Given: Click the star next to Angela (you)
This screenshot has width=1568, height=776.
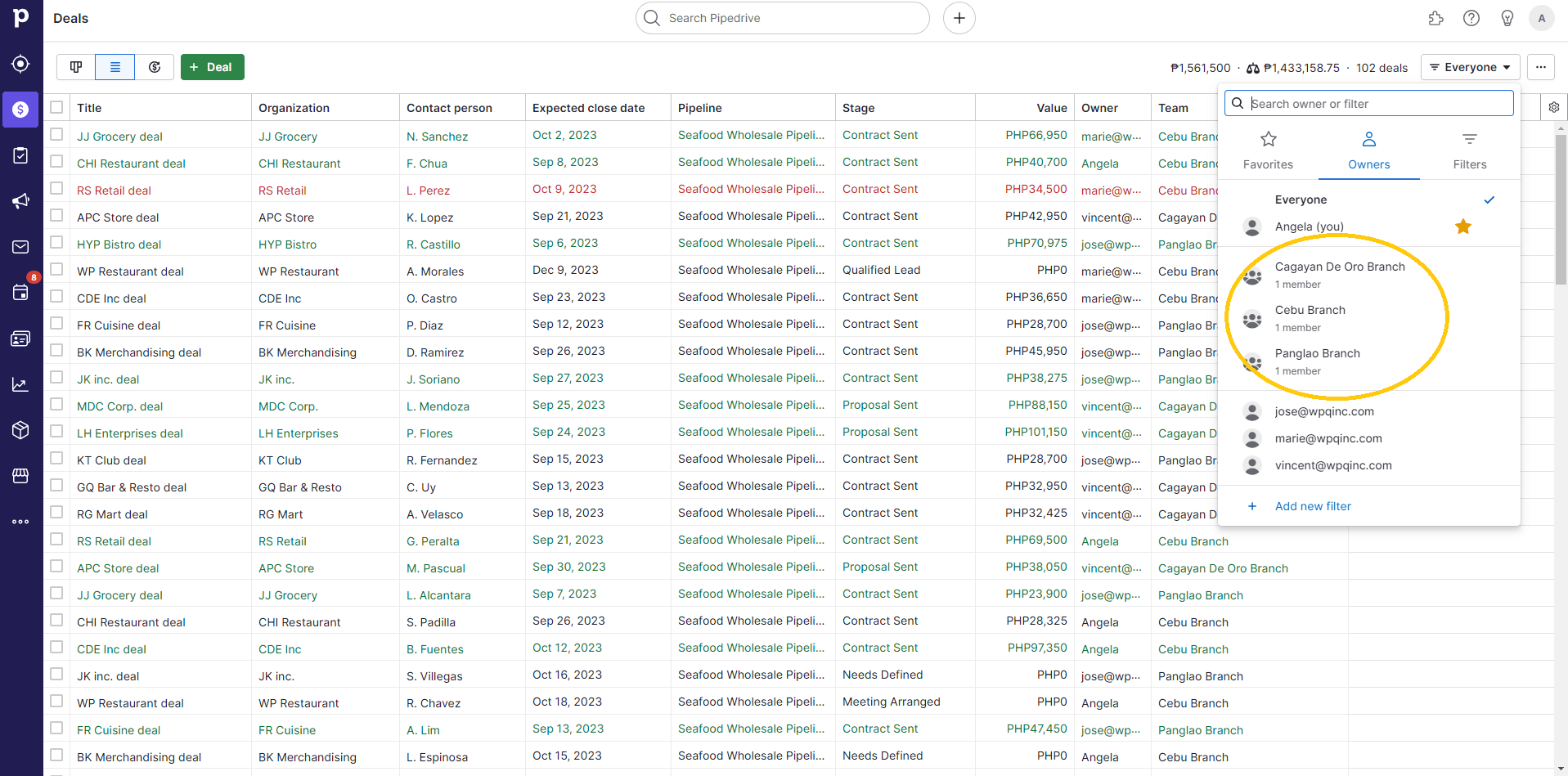Looking at the screenshot, I should point(1463,227).
